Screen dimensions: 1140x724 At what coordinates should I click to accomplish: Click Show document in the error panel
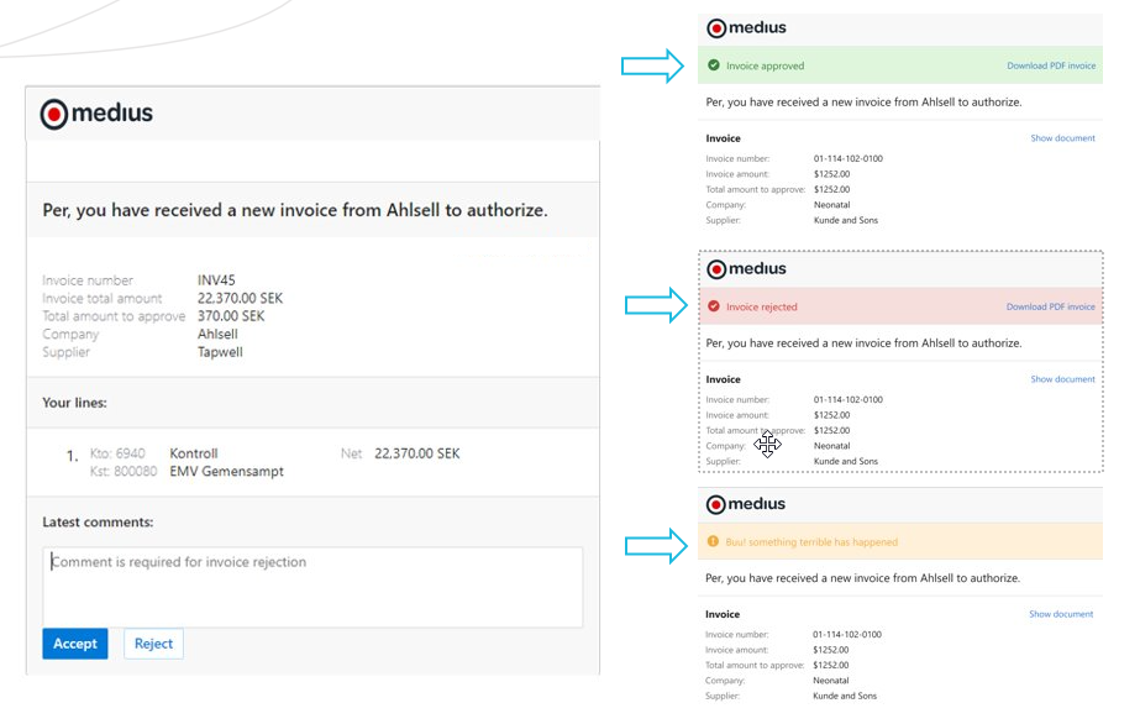click(1061, 614)
